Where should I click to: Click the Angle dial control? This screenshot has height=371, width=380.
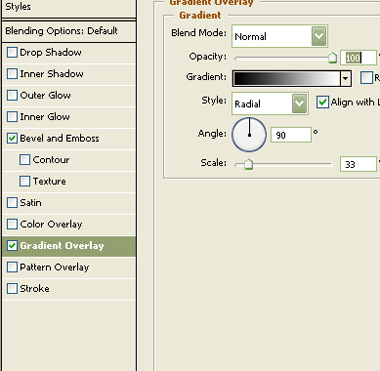(249, 135)
